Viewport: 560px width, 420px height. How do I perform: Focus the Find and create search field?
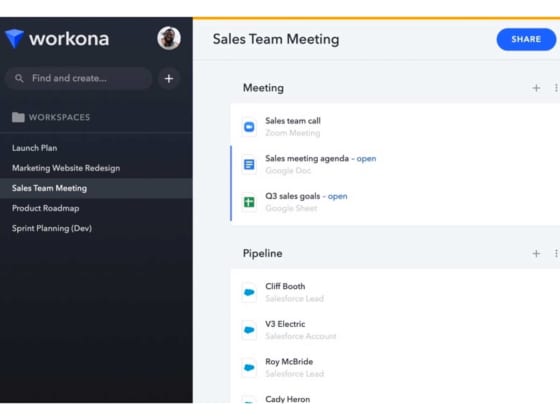(x=79, y=78)
